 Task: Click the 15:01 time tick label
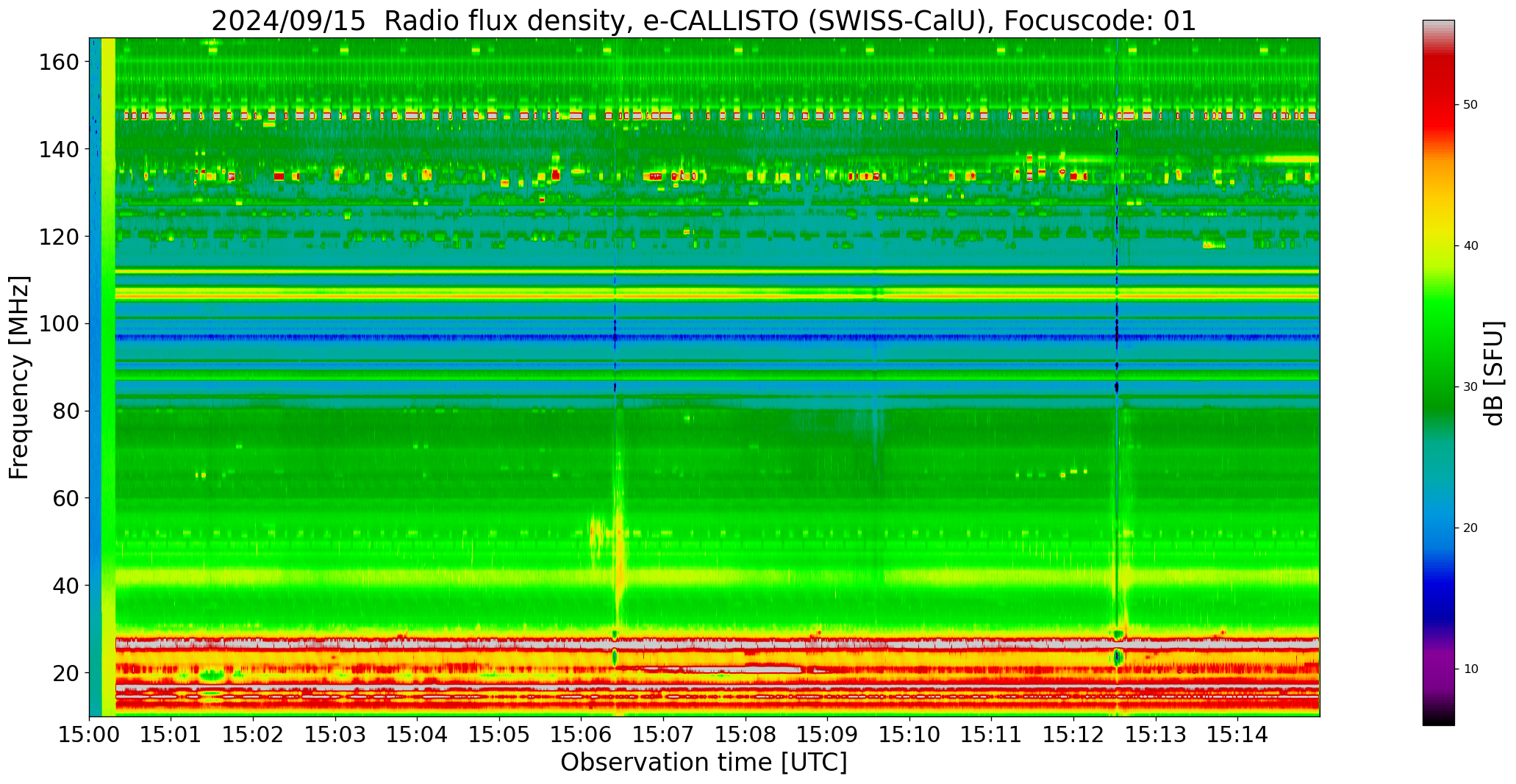pos(171,734)
